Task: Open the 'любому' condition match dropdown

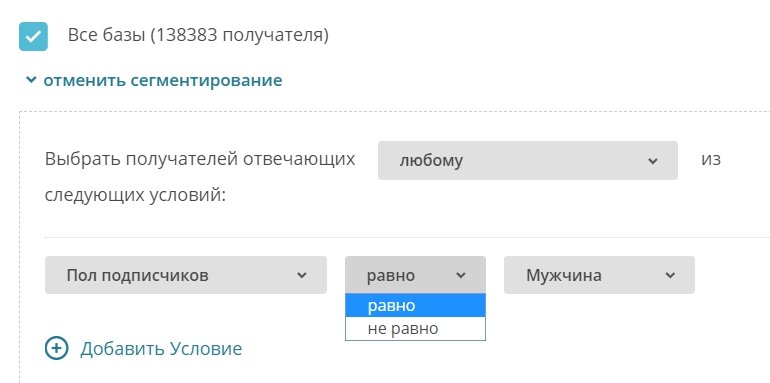Action: (x=527, y=161)
